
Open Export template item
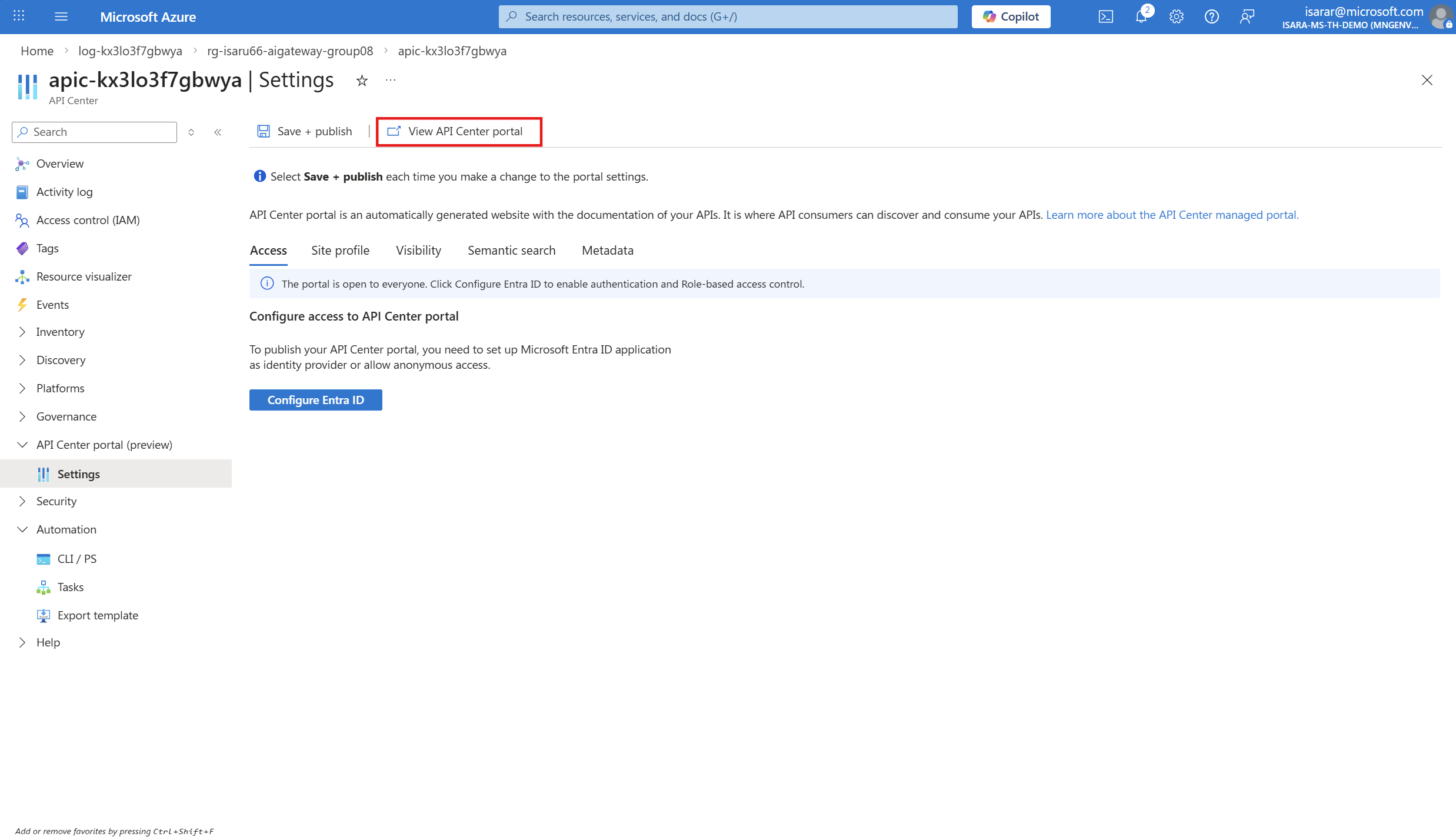(98, 616)
